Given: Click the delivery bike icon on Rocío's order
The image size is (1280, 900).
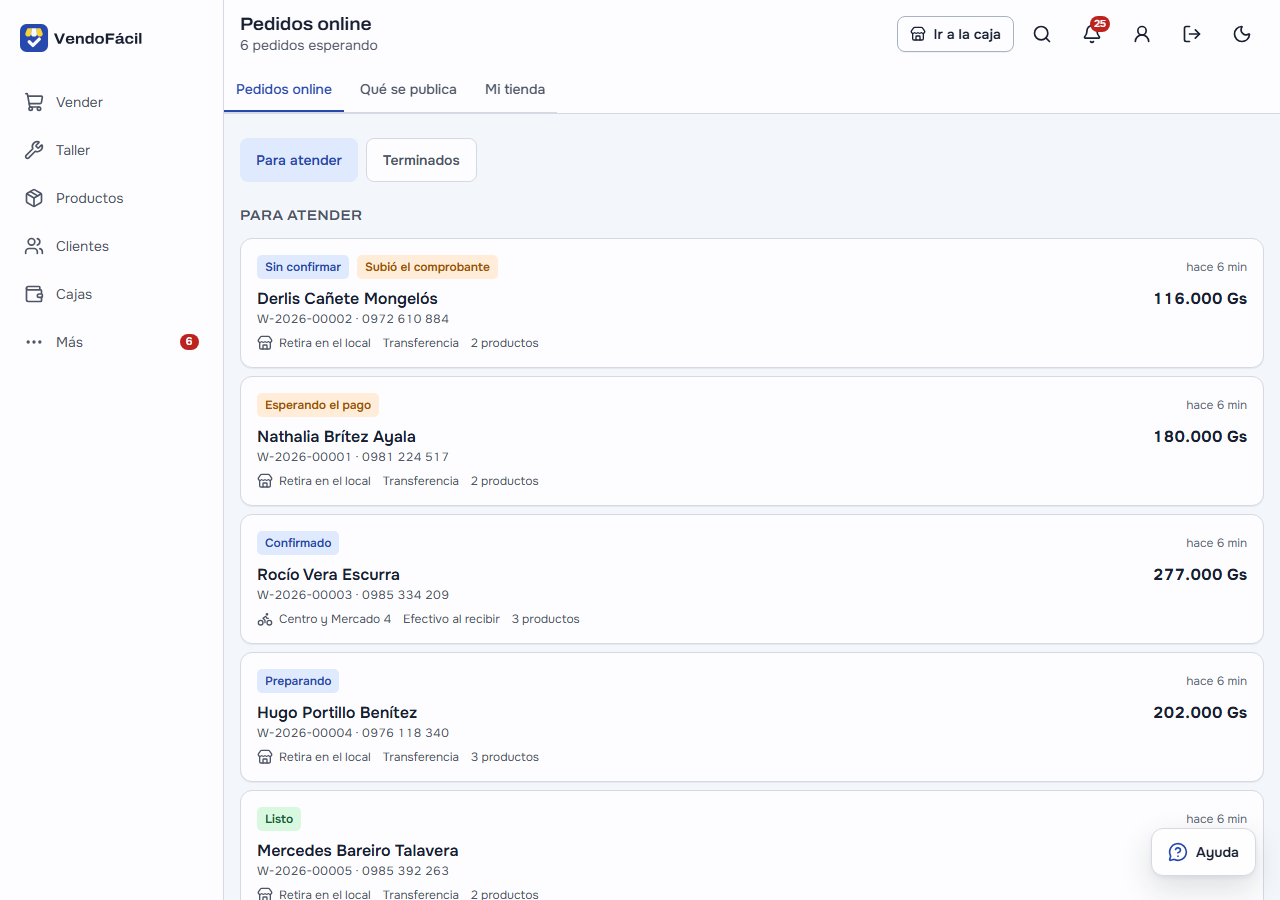Looking at the screenshot, I should pos(265,619).
